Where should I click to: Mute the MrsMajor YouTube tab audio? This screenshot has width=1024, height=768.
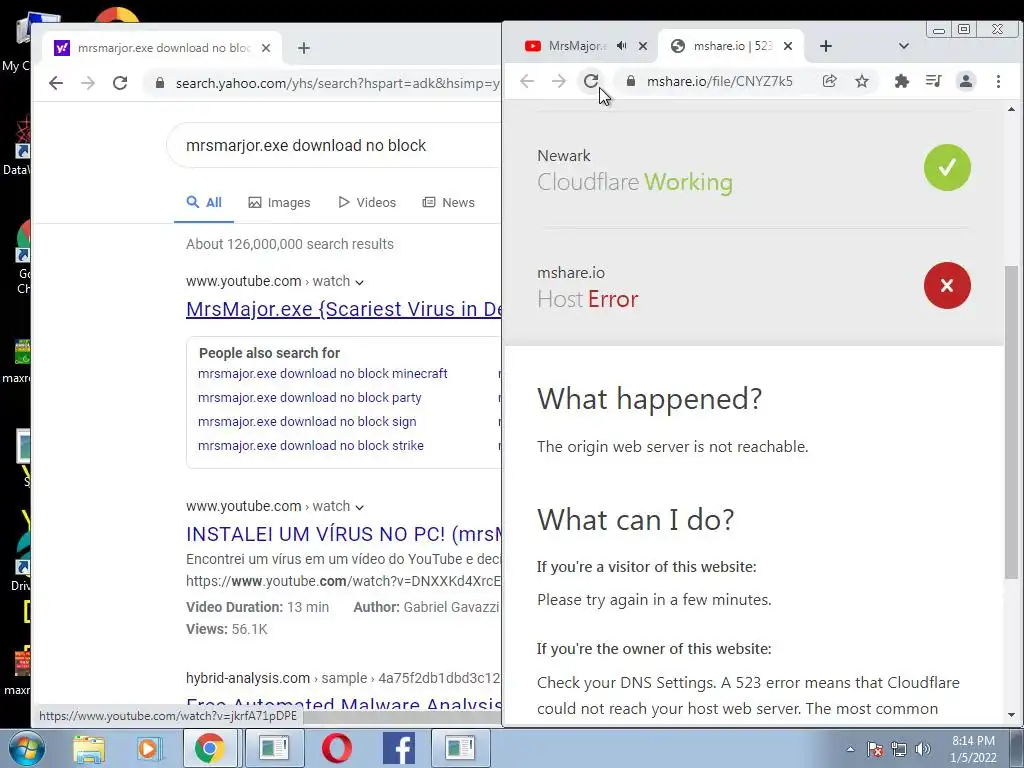[622, 46]
